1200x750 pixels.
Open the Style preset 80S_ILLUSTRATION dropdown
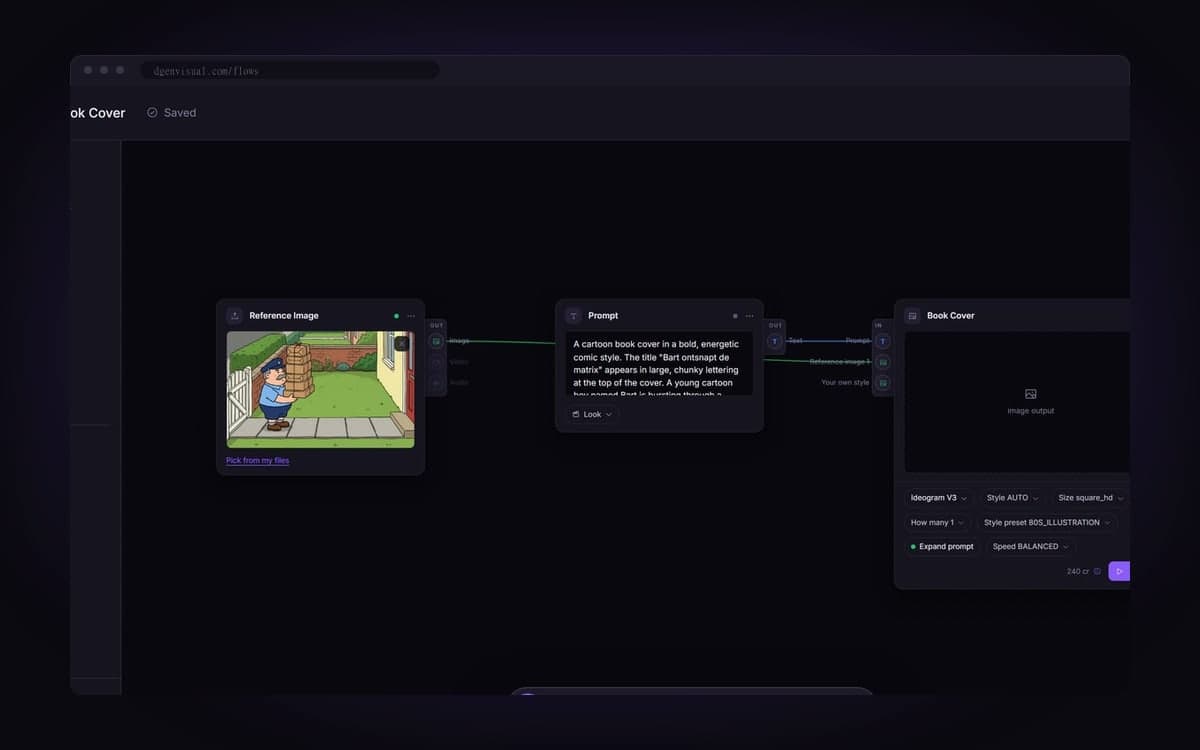pyautogui.click(x=1046, y=523)
